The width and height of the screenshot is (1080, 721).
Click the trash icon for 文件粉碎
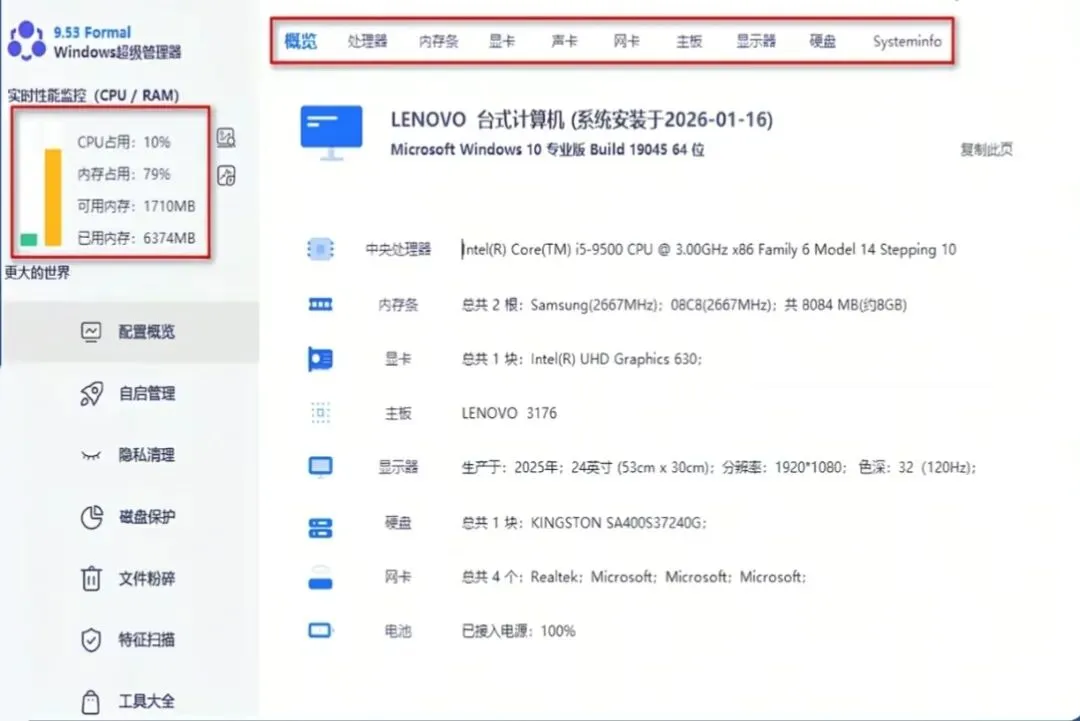coord(91,578)
